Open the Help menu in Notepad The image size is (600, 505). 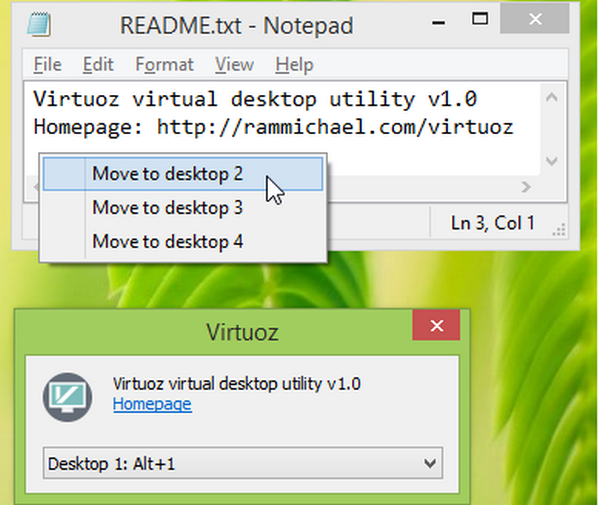click(294, 64)
